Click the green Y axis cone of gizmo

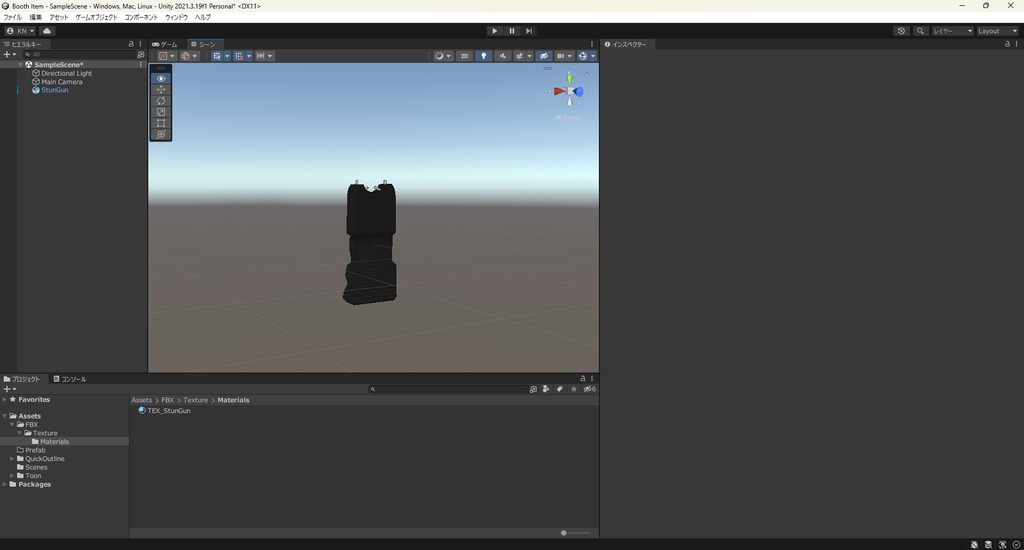[569, 79]
